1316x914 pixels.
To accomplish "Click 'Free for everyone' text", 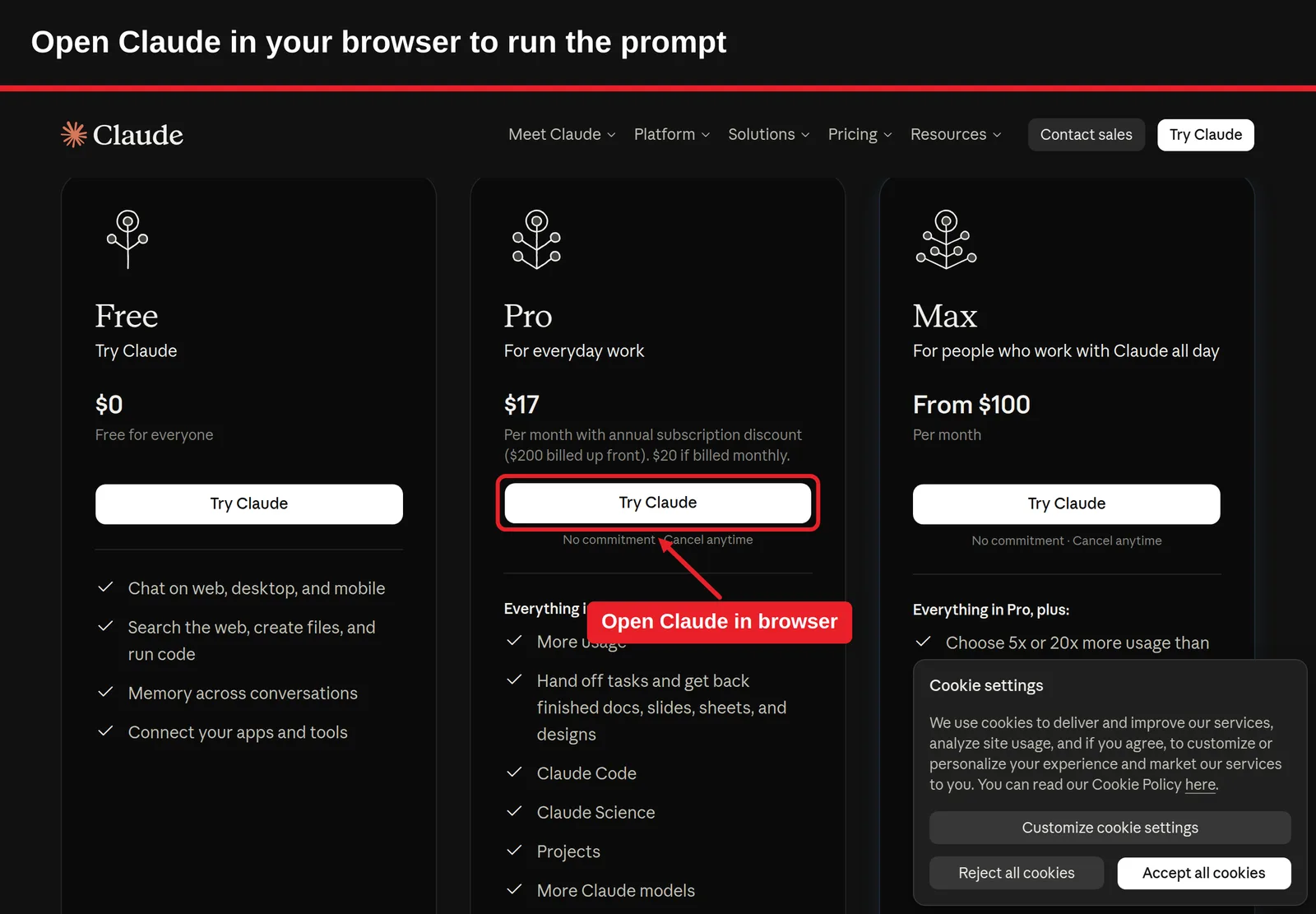I will 154,435.
